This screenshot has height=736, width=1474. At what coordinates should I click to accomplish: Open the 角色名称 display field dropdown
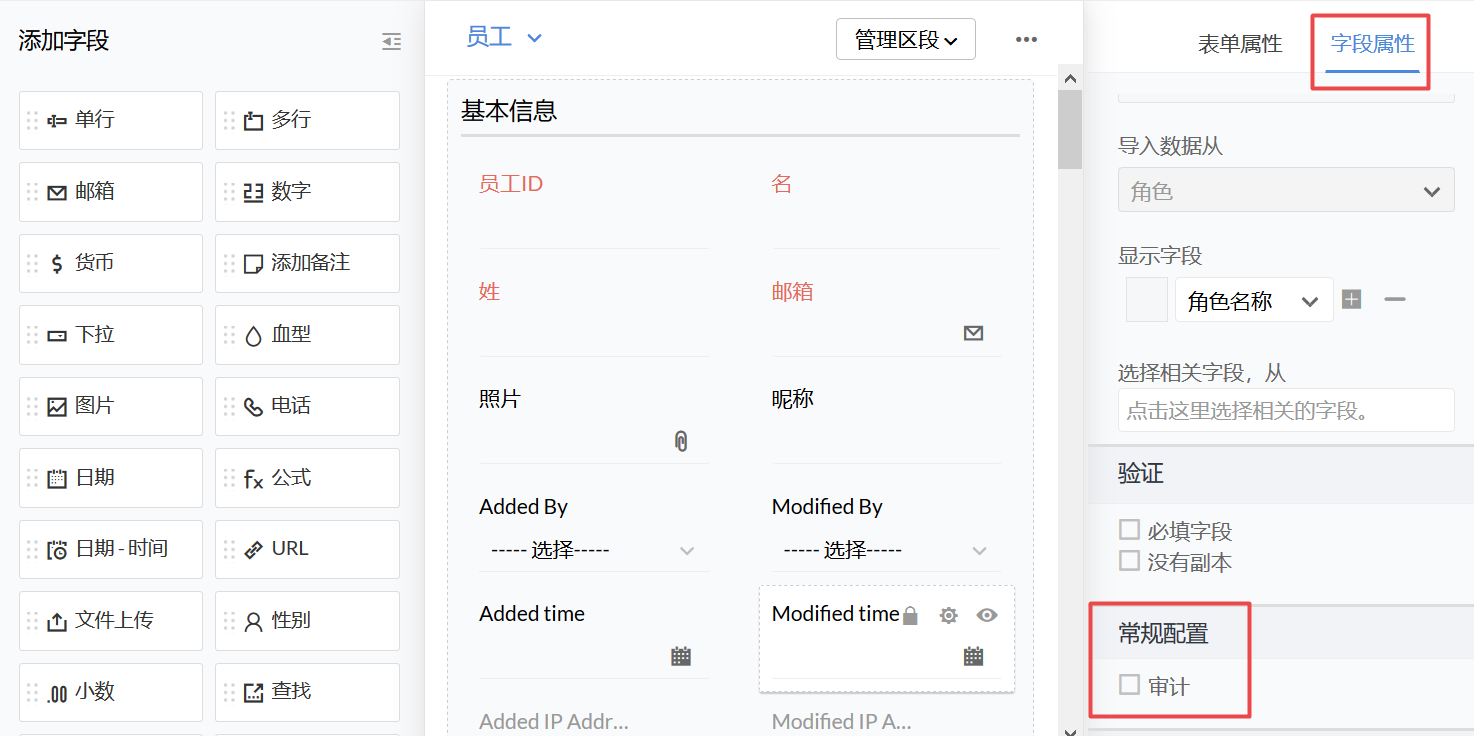pyautogui.click(x=1254, y=300)
